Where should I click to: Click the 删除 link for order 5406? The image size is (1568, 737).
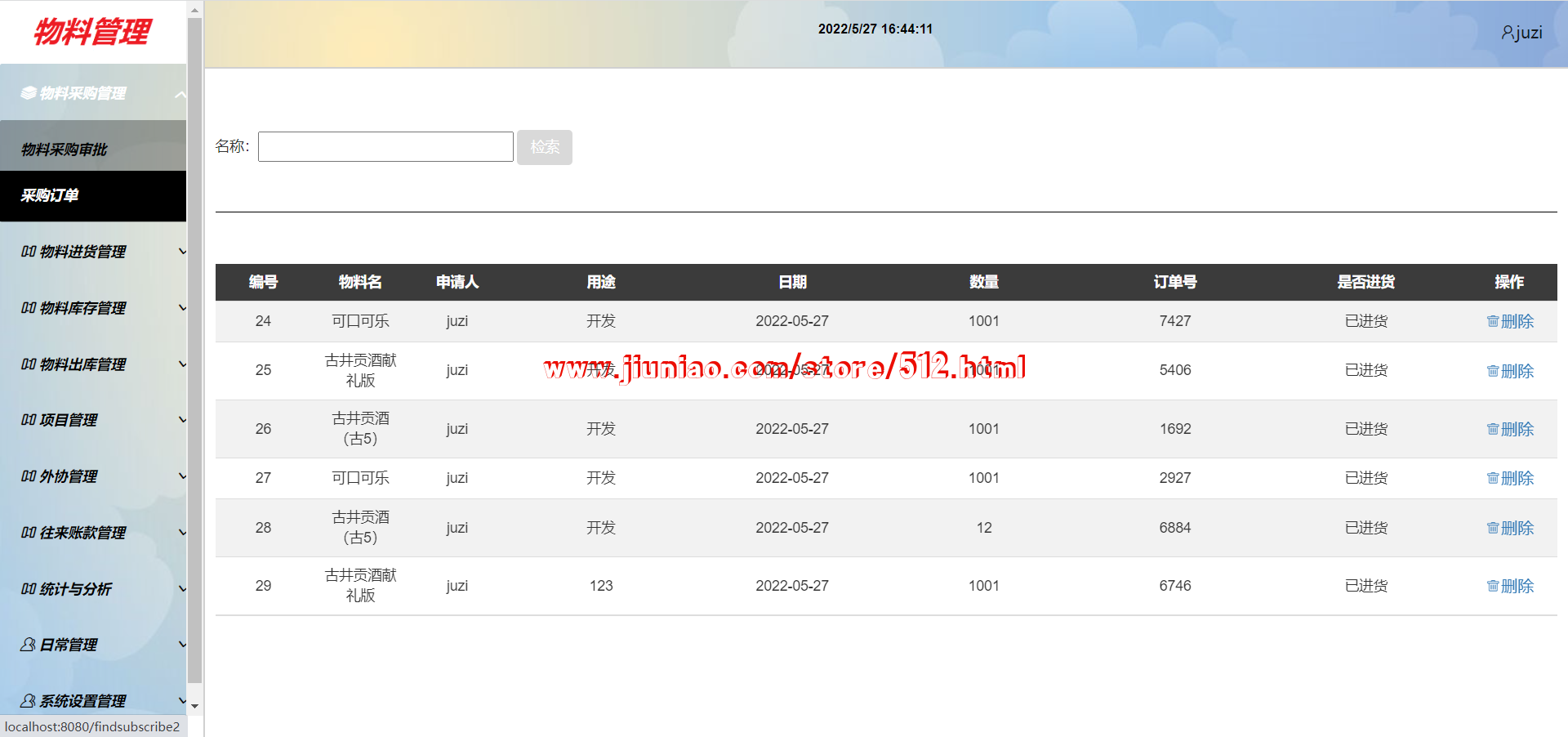tap(1517, 371)
